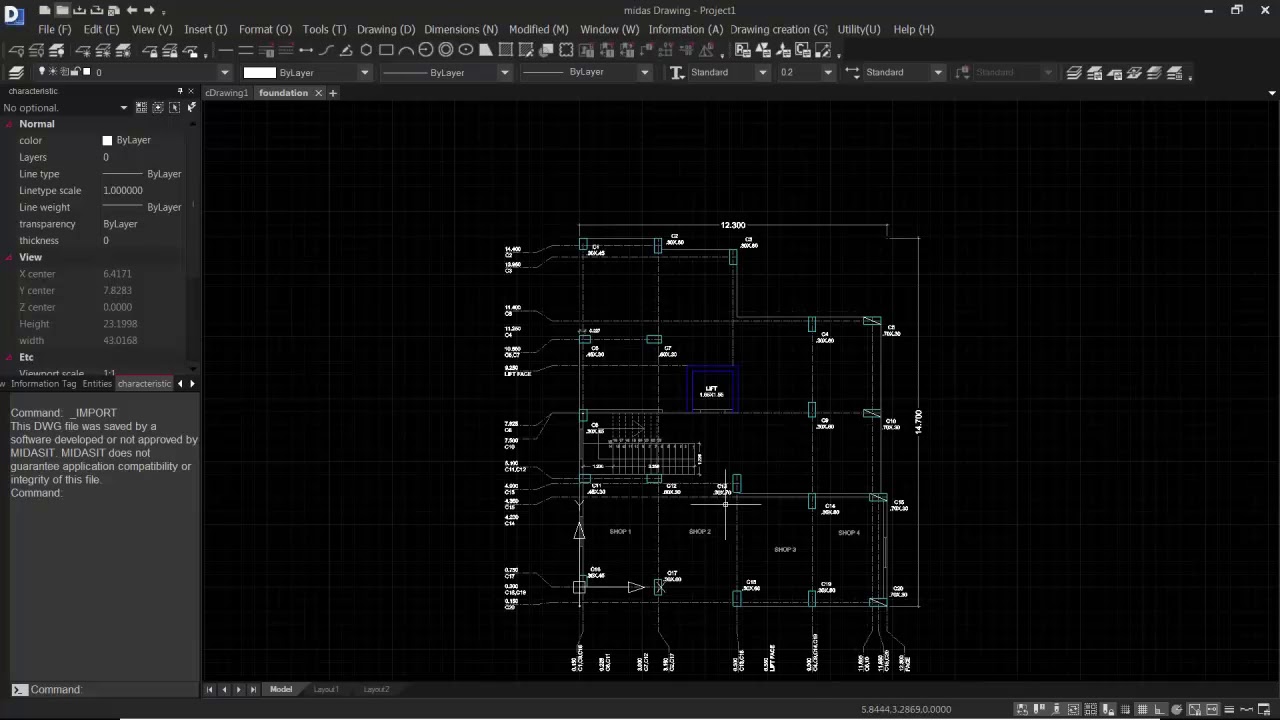Screen dimensions: 1280x720
Task: Open the Utility(U) menu
Action: [x=859, y=29]
